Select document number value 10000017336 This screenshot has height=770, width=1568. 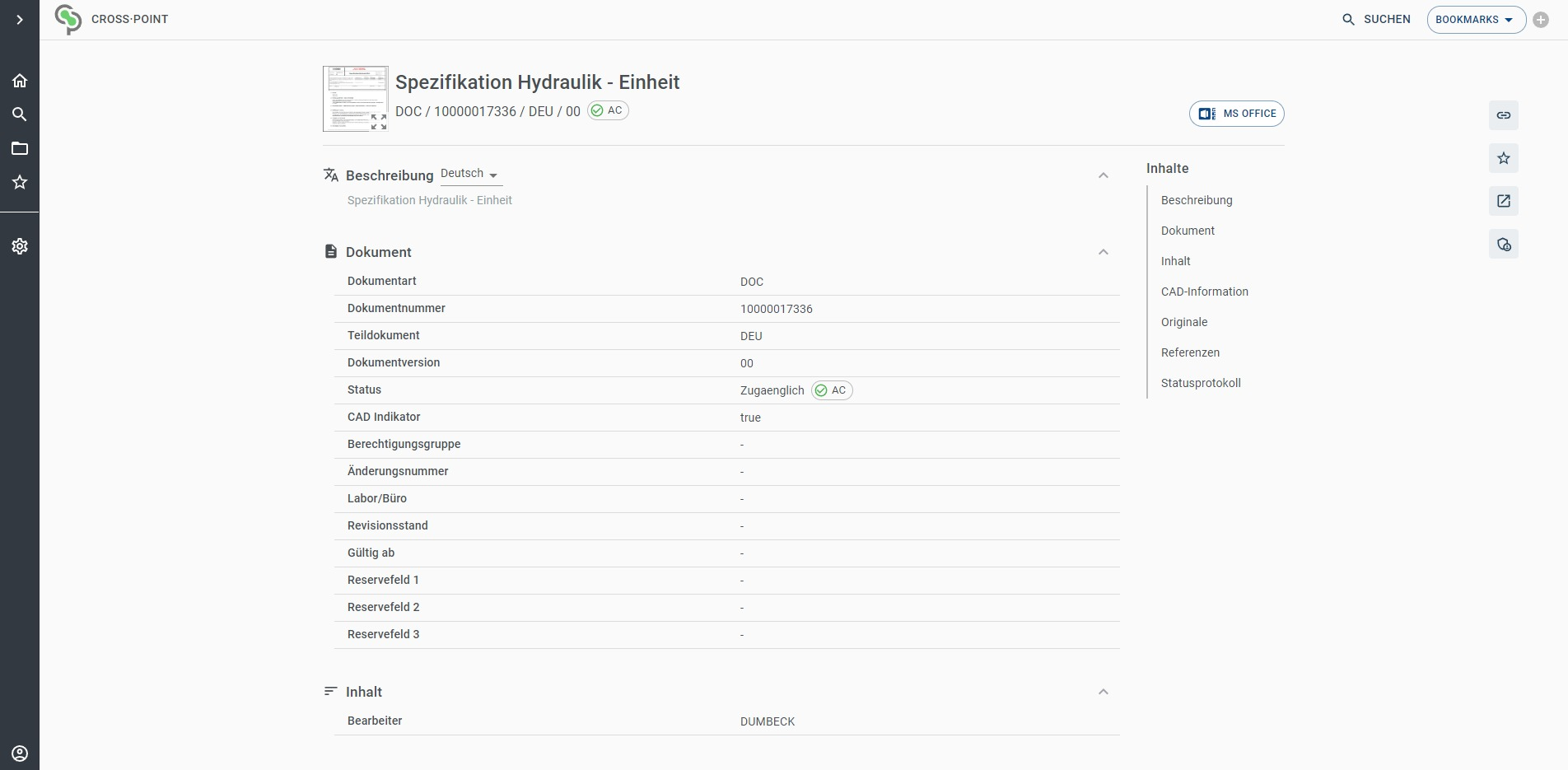point(777,309)
